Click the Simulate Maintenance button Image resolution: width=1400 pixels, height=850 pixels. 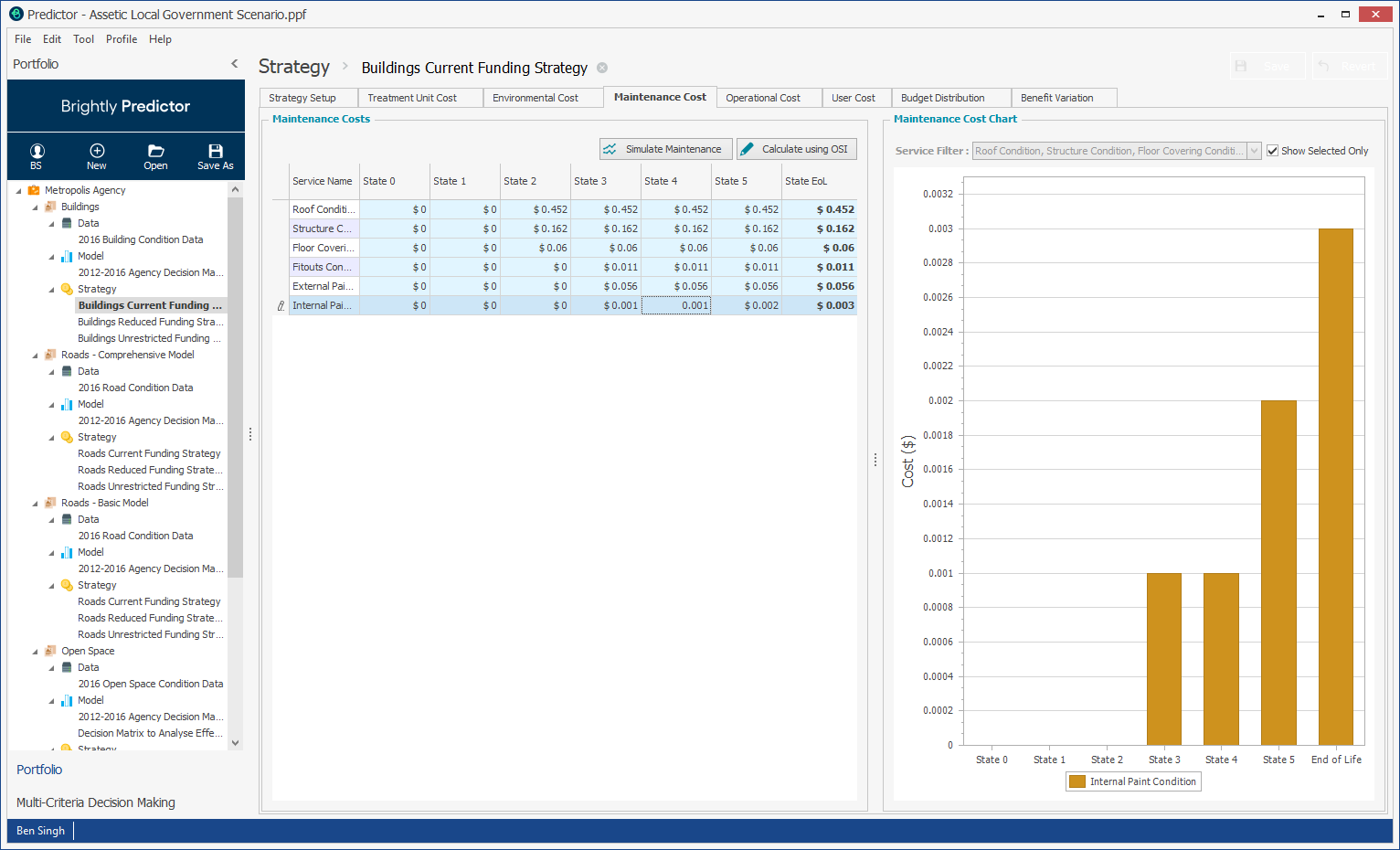point(665,149)
